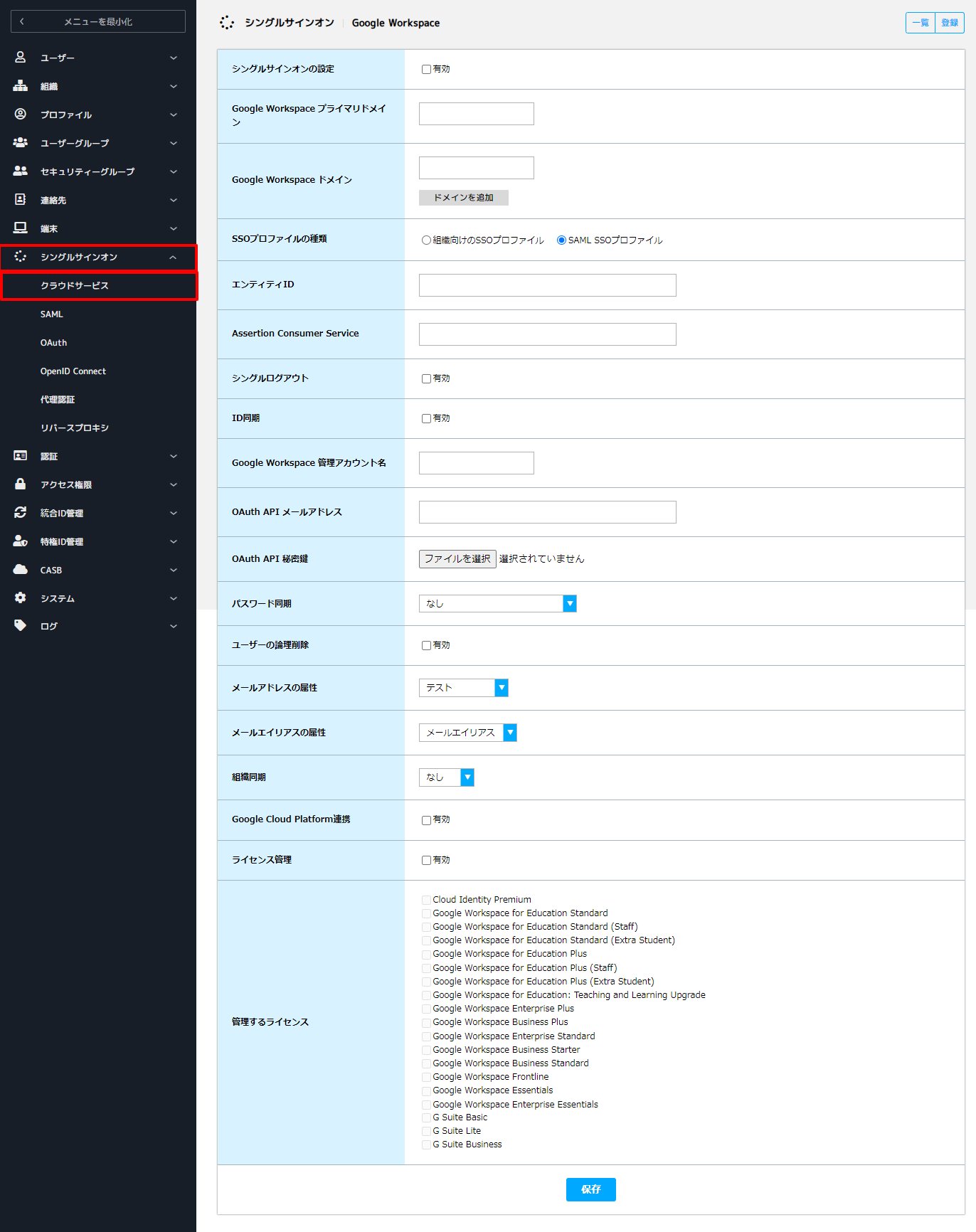Click the device (端末) laptop icon
976x1232 pixels.
pos(21,228)
